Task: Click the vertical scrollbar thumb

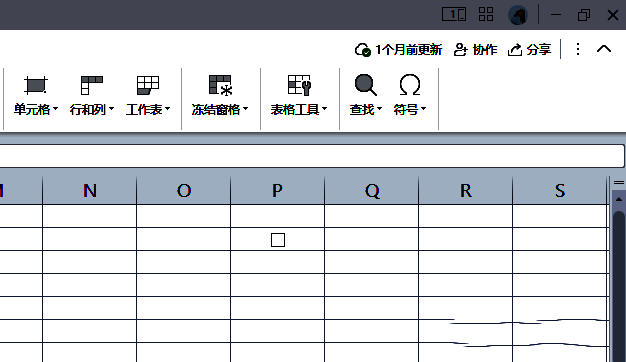Action: click(619, 287)
